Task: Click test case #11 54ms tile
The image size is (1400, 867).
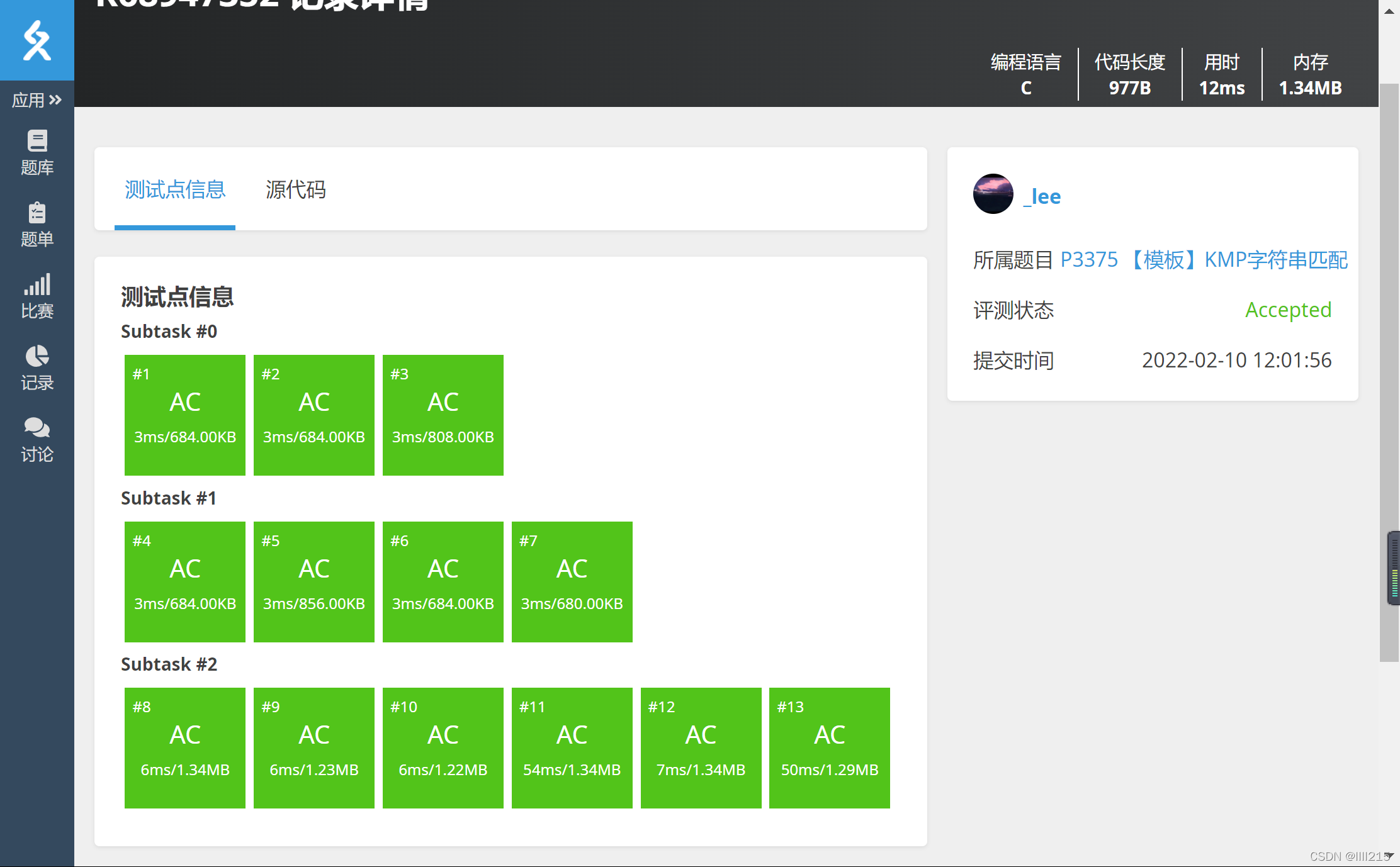Action: tap(572, 747)
